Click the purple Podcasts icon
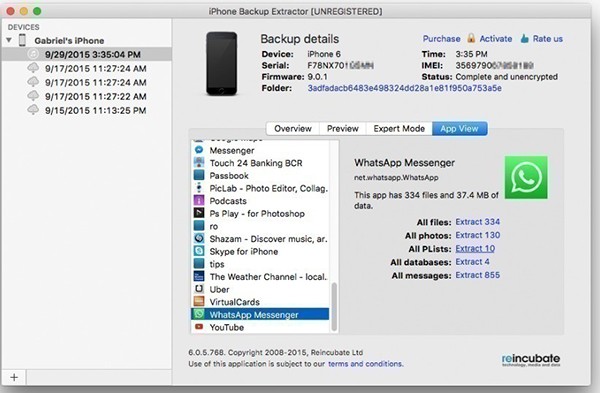 click(x=199, y=201)
